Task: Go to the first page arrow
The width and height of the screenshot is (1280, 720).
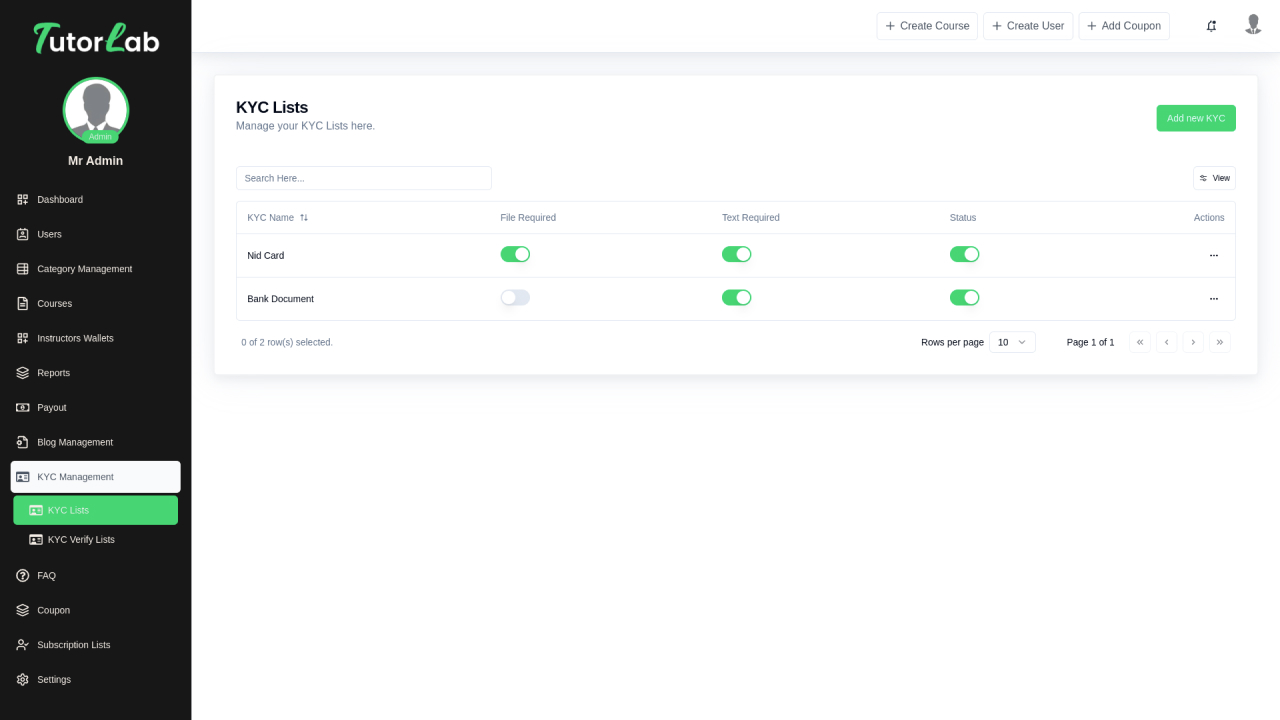Action: [x=1140, y=342]
